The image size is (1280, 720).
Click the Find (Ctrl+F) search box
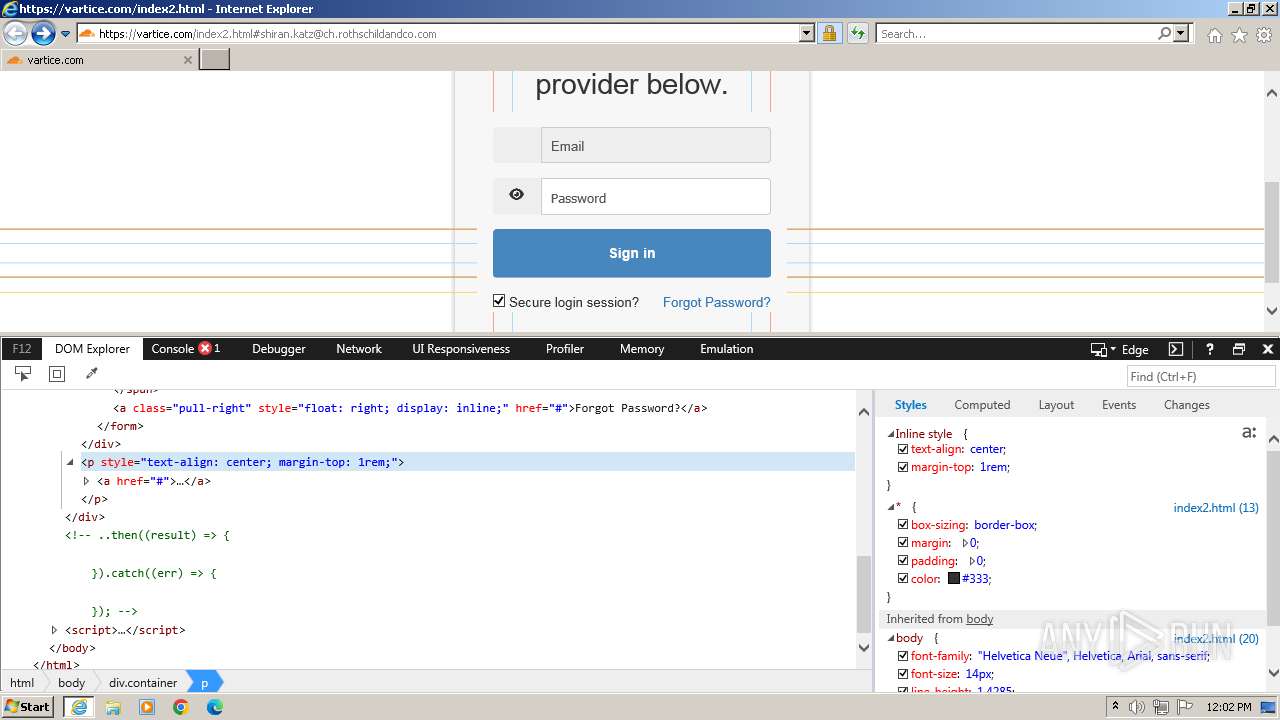coord(1201,376)
